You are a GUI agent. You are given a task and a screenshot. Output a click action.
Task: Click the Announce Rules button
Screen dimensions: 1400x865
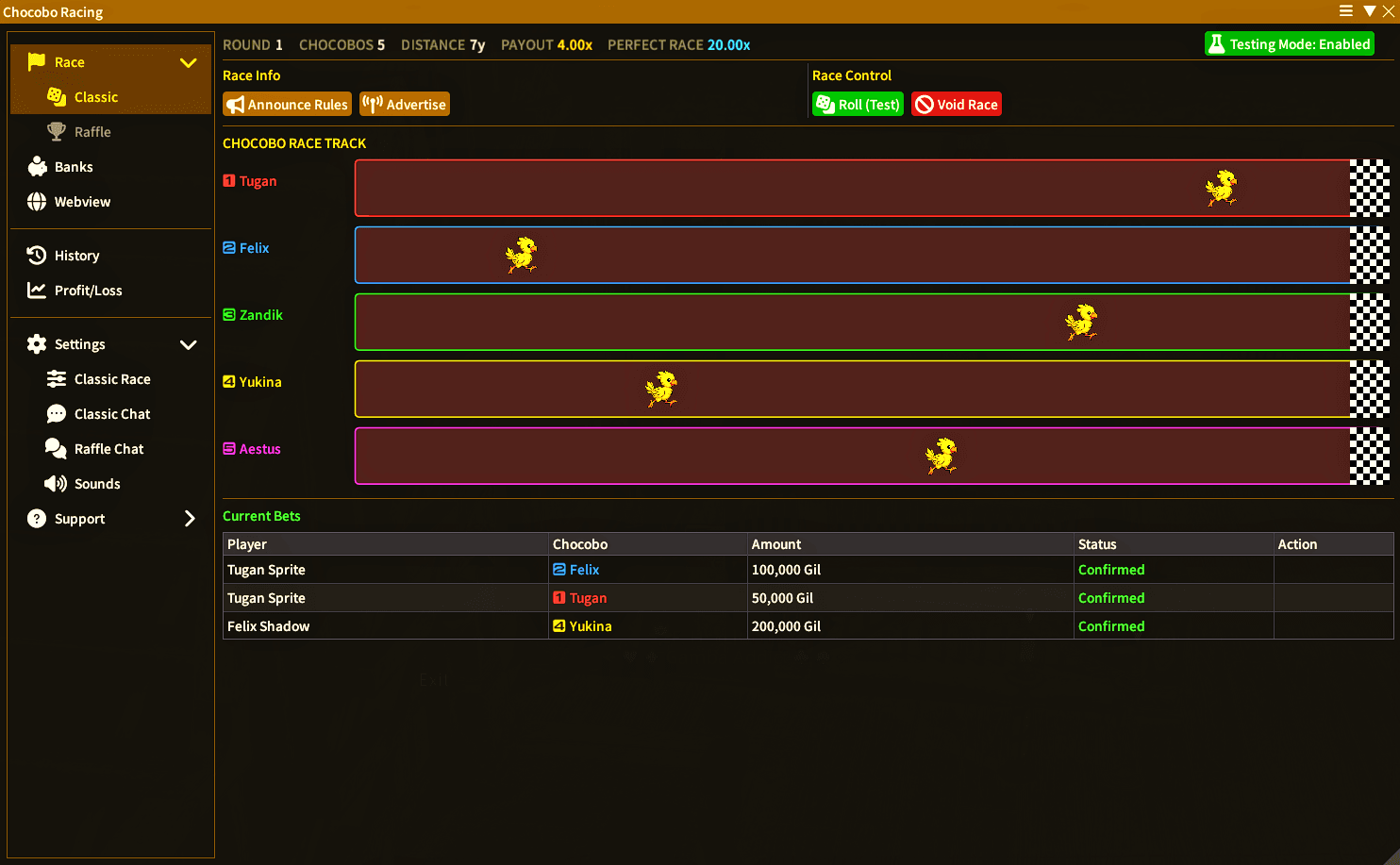287,105
